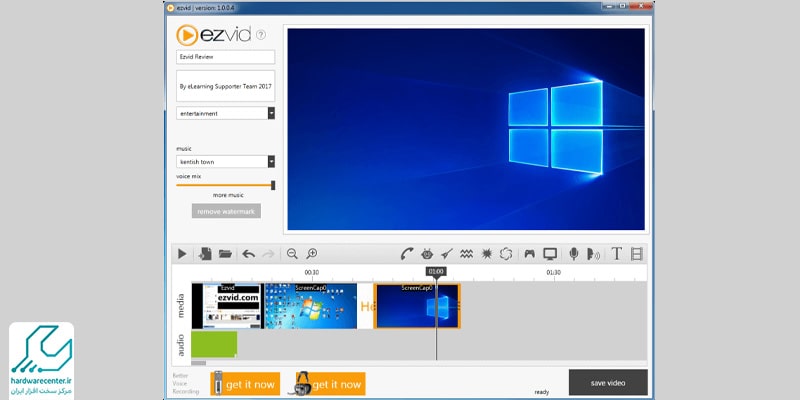Screen dimensions: 800x400
Task: Click the 'music' label
Action: click(x=184, y=148)
